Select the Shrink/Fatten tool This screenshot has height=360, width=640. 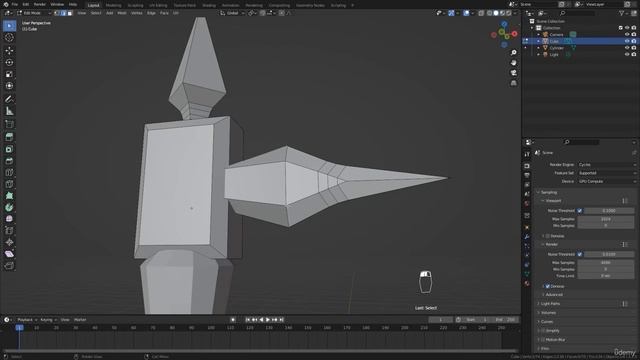9,242
